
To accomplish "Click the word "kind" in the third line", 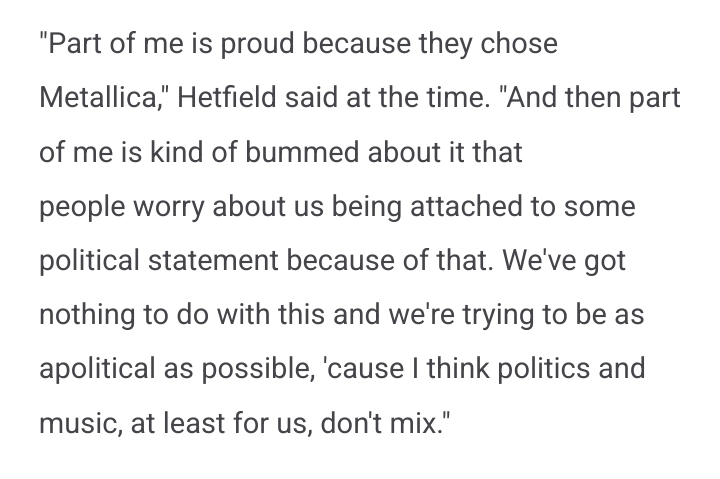I will [176, 152].
